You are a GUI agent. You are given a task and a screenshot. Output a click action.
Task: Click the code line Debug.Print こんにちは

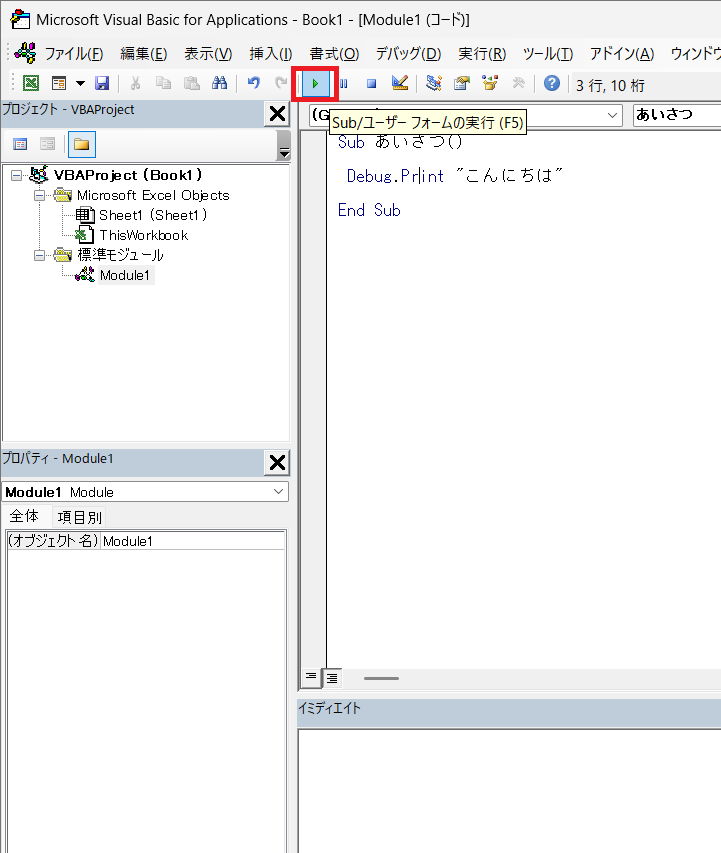pyautogui.click(x=455, y=176)
